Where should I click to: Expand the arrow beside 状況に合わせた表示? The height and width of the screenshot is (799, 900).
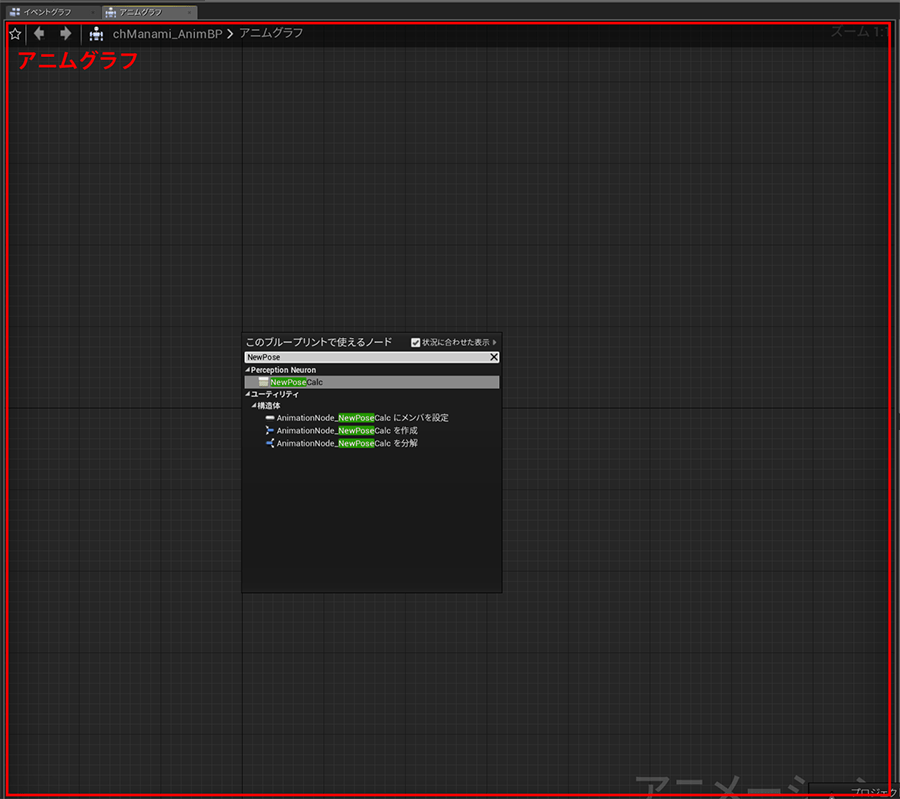(495, 342)
